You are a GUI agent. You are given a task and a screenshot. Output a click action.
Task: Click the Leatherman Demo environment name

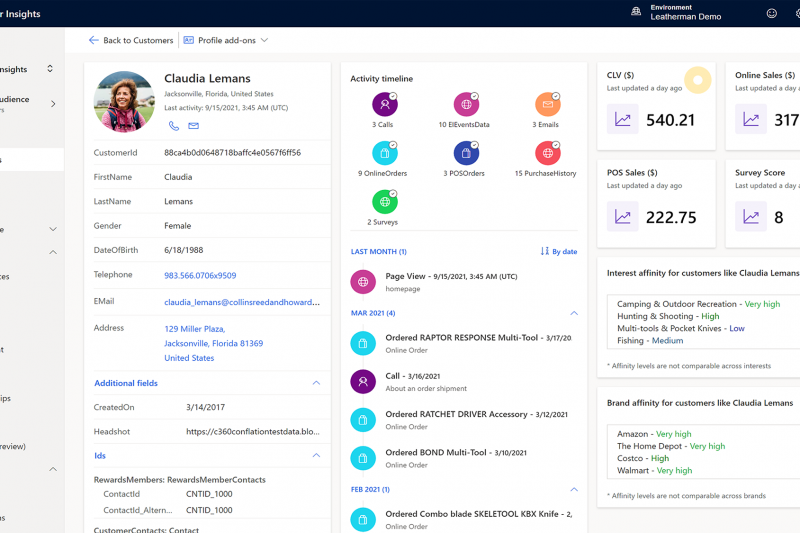tap(685, 17)
